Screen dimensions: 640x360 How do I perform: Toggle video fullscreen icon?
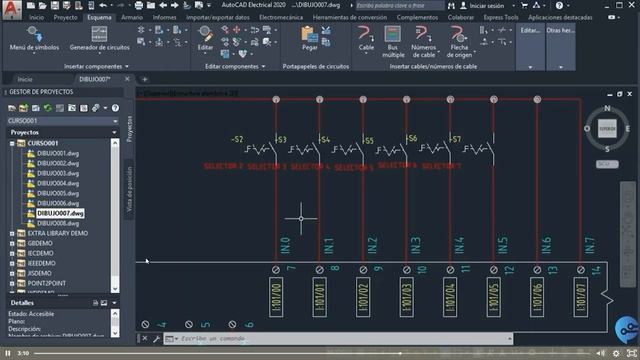click(x=631, y=353)
